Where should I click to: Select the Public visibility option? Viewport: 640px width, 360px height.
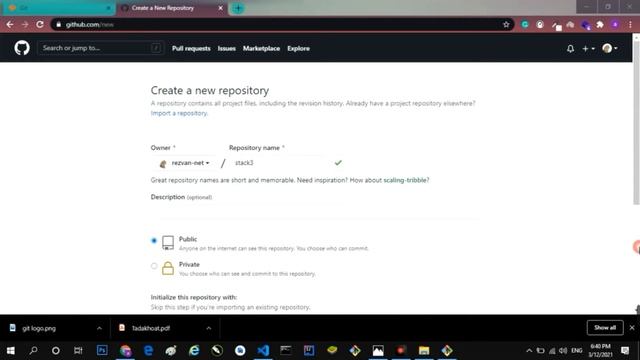coord(154,240)
